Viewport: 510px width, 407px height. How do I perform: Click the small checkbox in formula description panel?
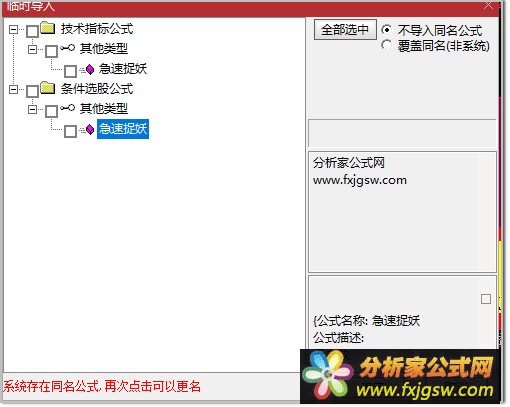(486, 299)
